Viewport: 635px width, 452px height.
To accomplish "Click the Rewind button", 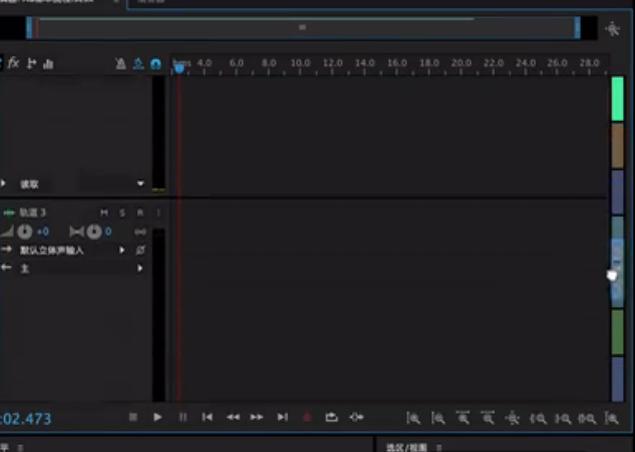I will pos(233,417).
